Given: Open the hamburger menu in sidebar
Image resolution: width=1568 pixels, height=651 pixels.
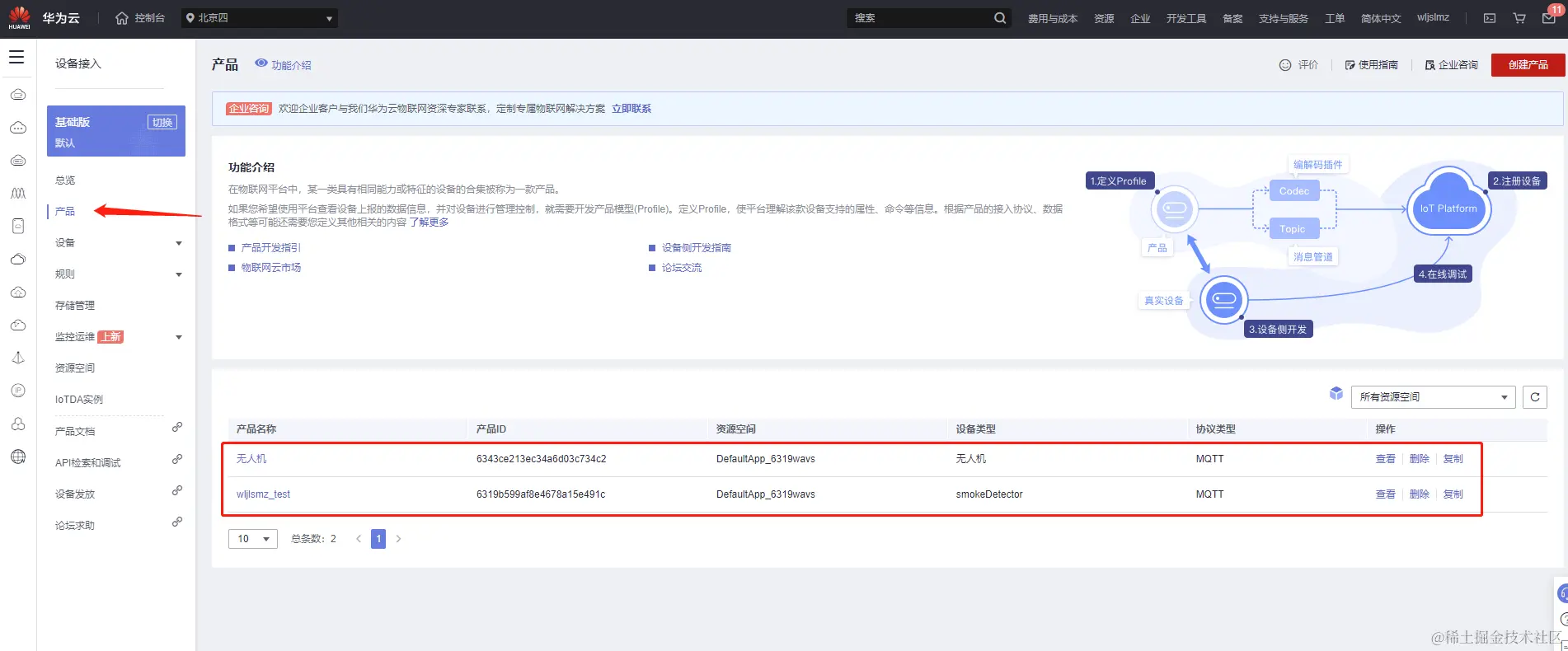Looking at the screenshot, I should [x=16, y=57].
